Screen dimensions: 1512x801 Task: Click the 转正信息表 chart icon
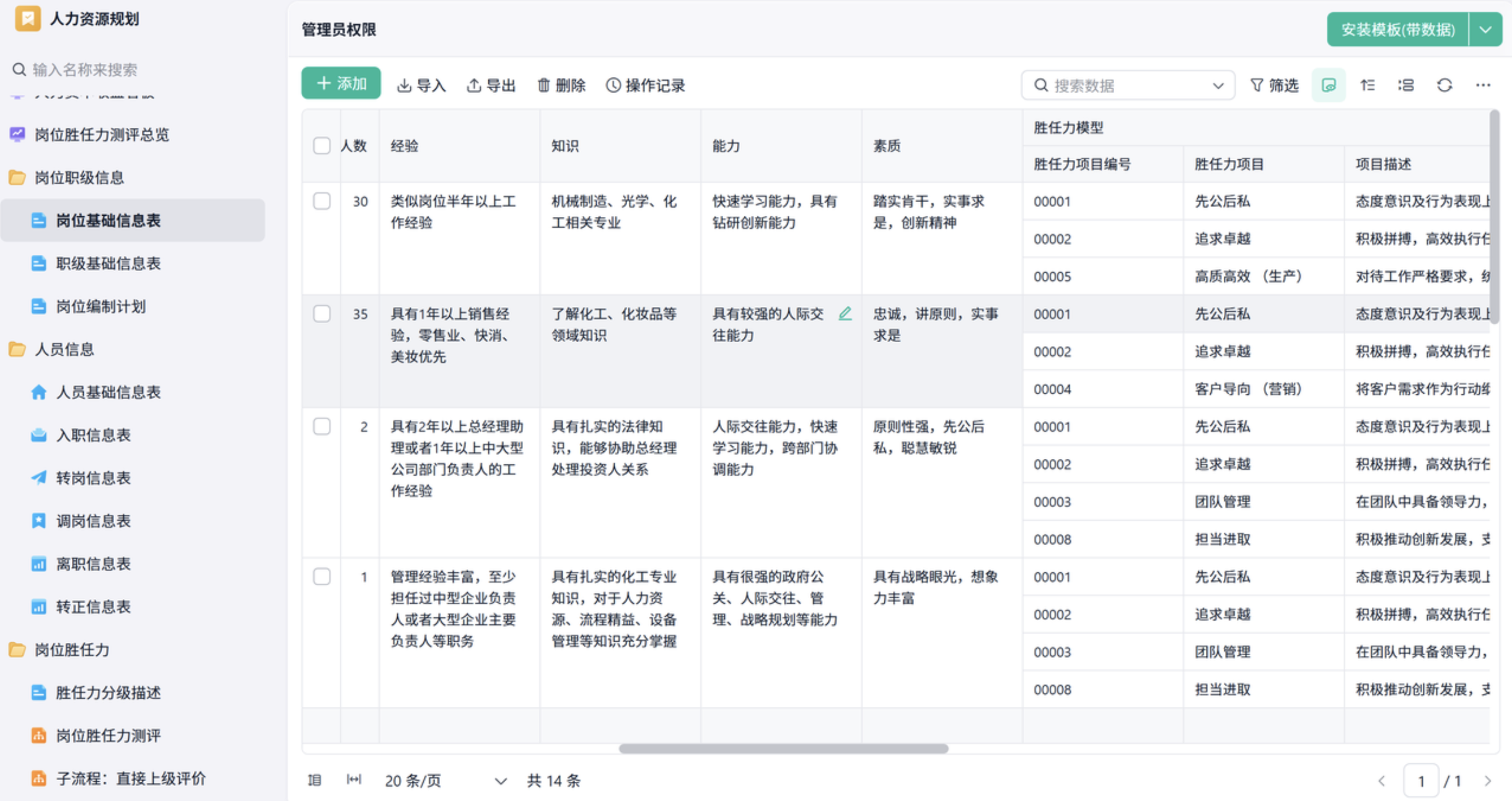38,607
